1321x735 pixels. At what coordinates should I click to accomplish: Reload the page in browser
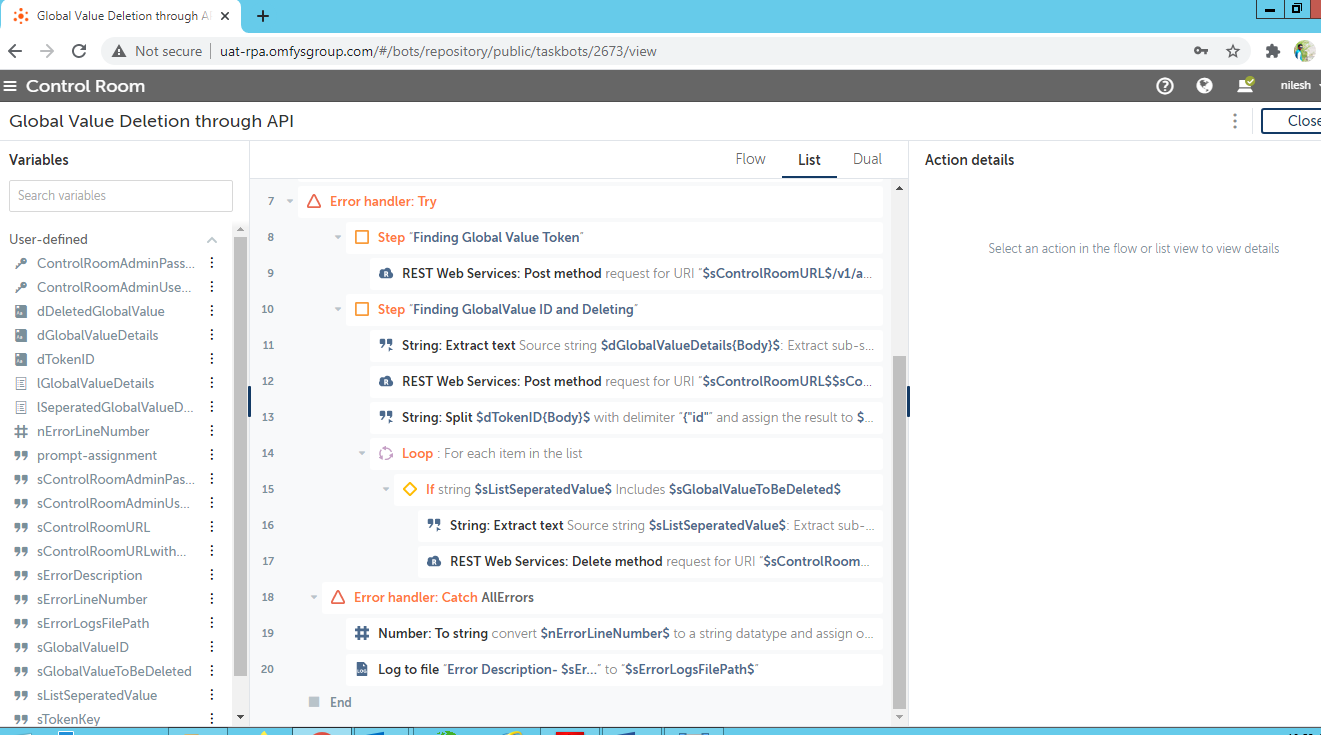click(79, 51)
